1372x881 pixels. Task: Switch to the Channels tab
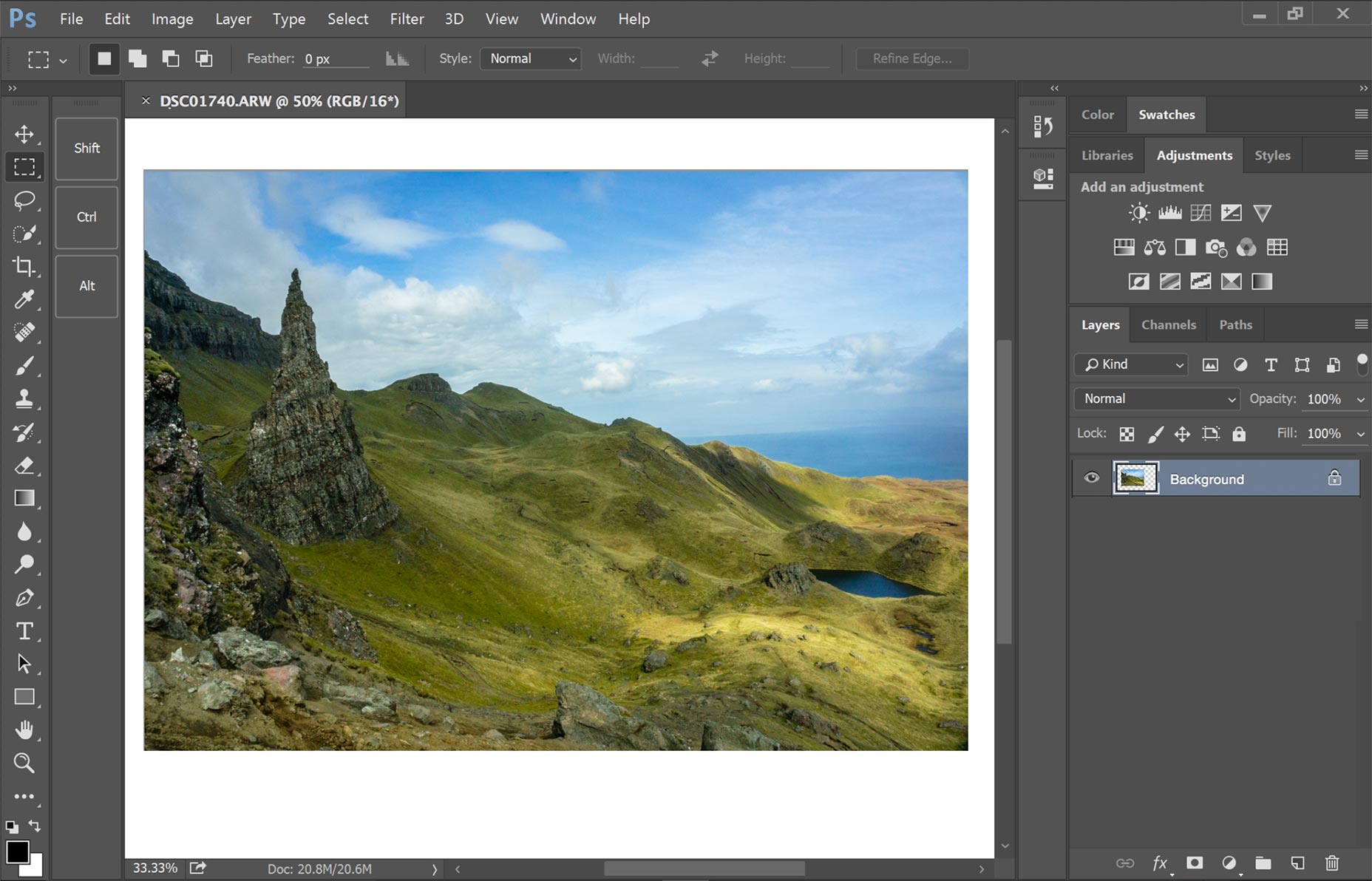(x=1168, y=325)
